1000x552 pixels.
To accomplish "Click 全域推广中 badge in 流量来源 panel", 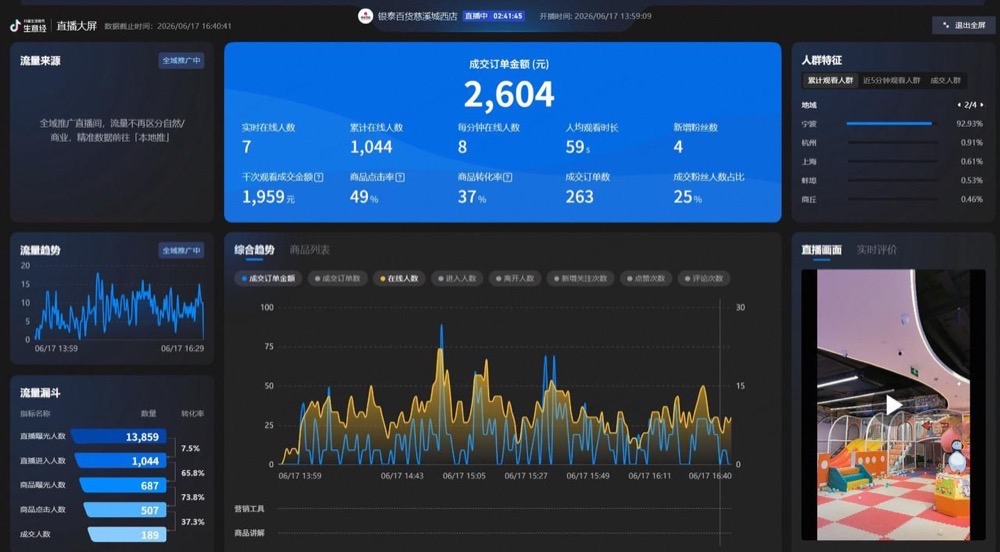I will [x=181, y=61].
